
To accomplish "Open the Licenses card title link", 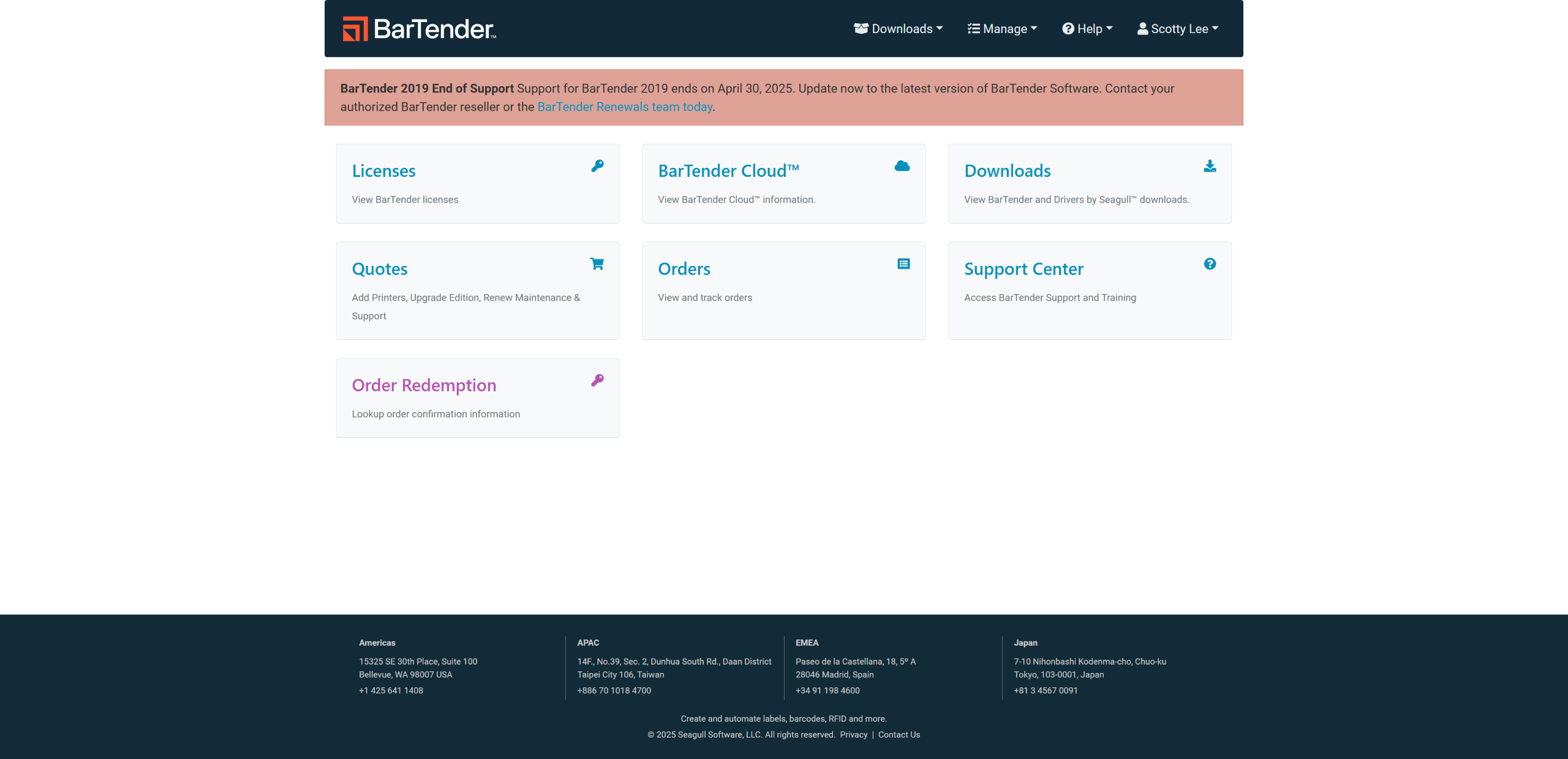I will [383, 171].
